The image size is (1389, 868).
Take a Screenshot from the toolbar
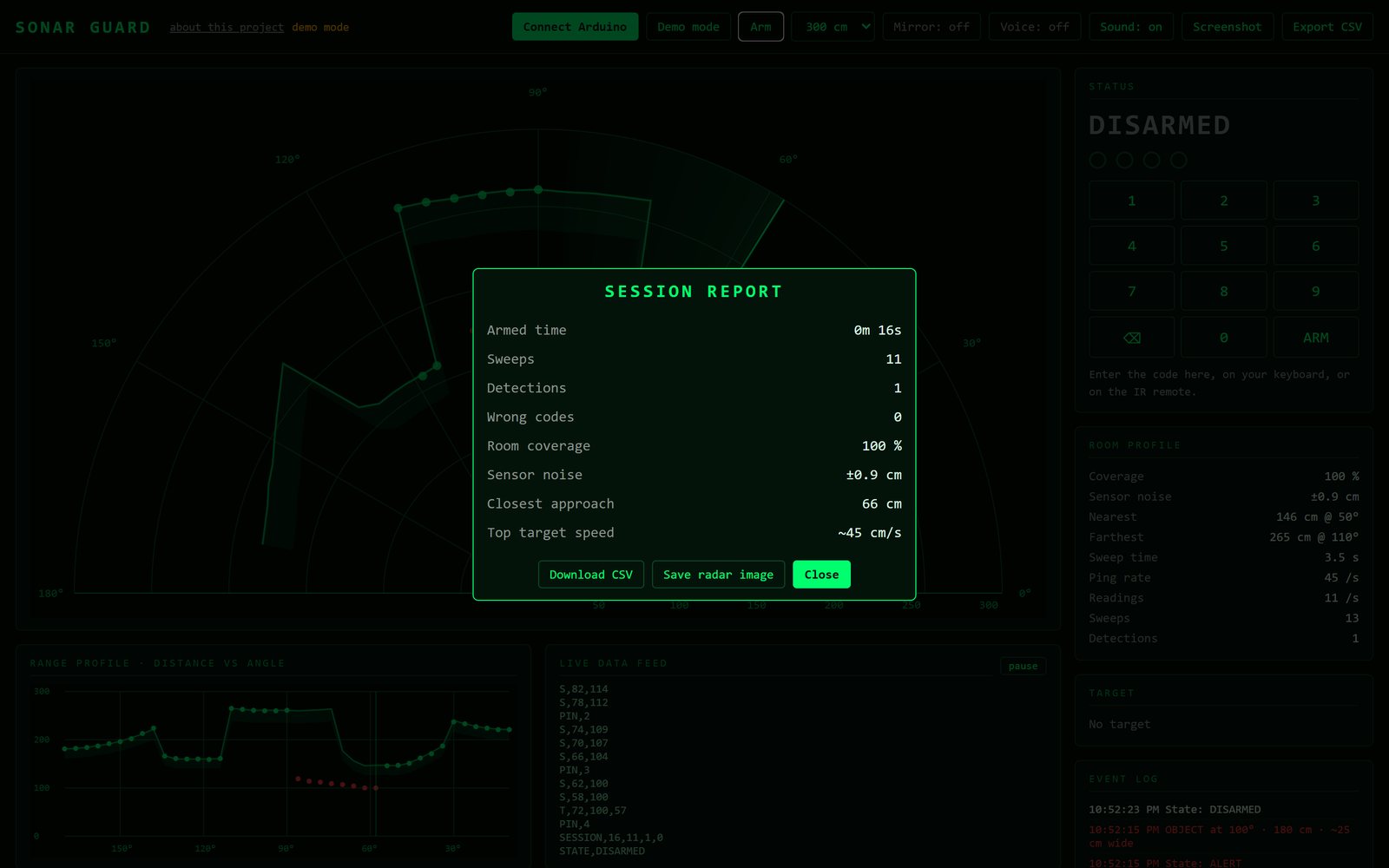[1228, 27]
